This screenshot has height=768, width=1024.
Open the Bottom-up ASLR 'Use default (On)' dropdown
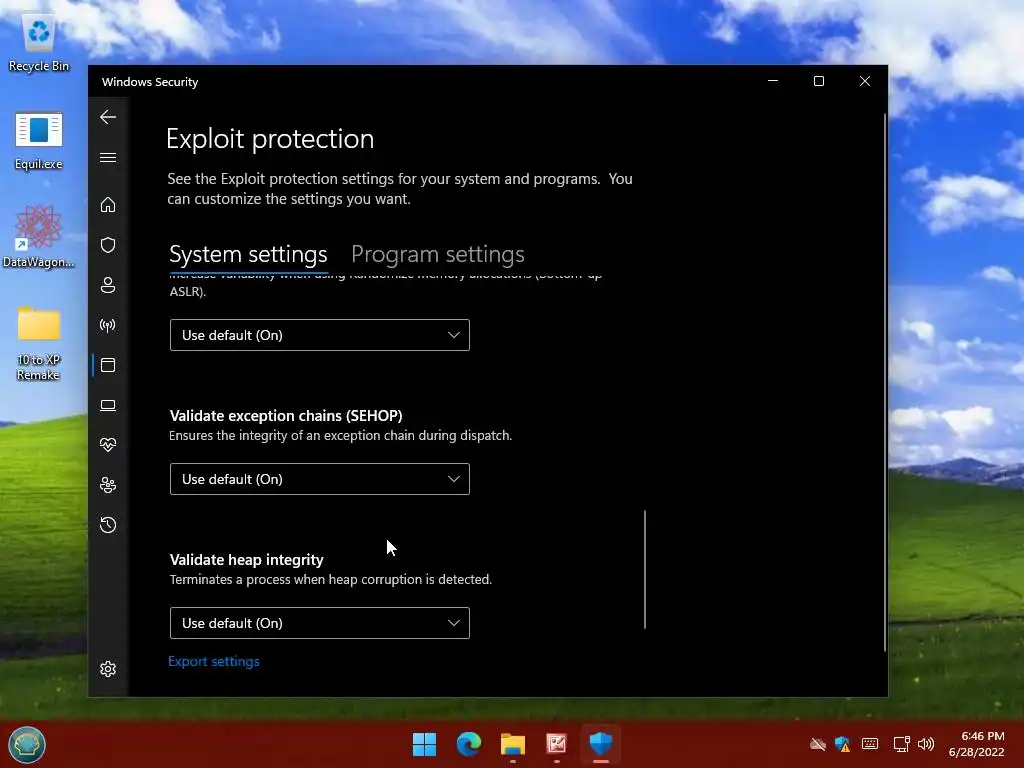click(319, 335)
